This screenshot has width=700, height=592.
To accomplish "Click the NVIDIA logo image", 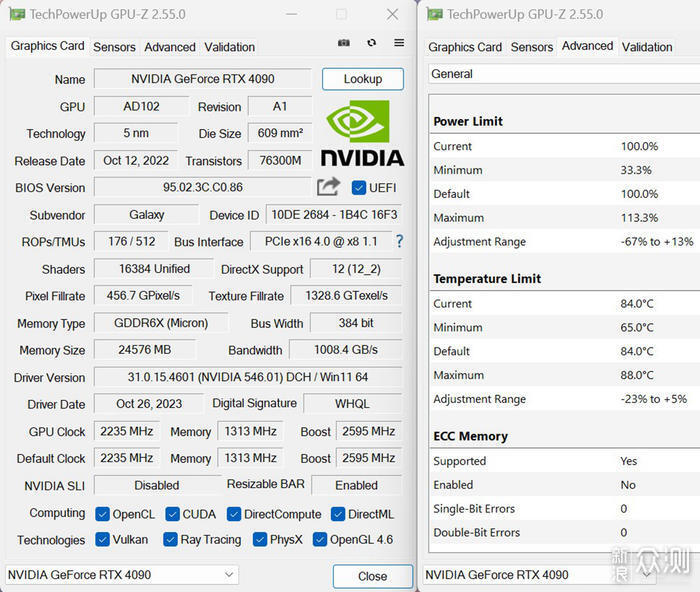I will click(362, 133).
